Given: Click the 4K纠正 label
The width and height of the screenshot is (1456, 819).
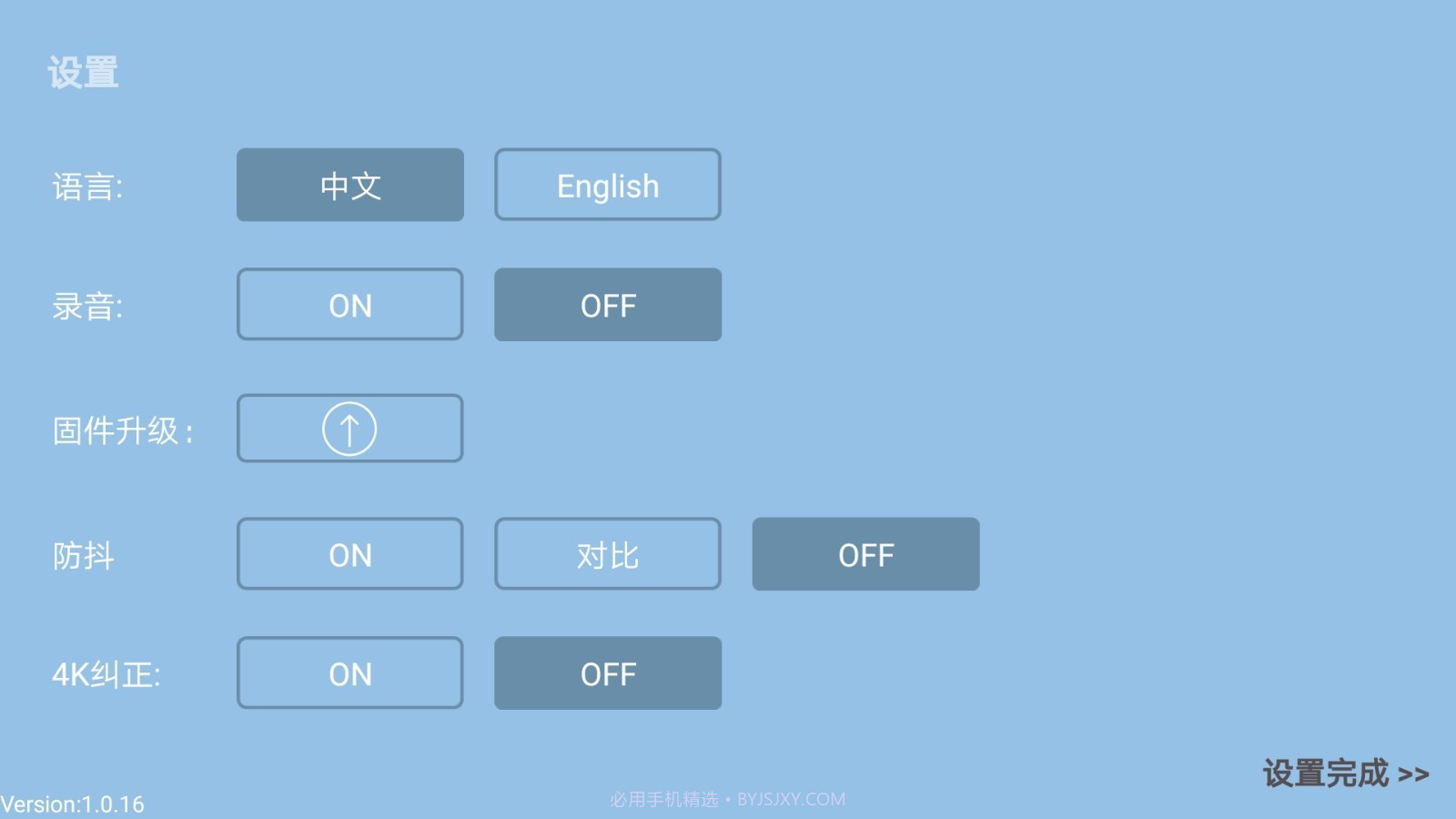Looking at the screenshot, I should tap(106, 675).
